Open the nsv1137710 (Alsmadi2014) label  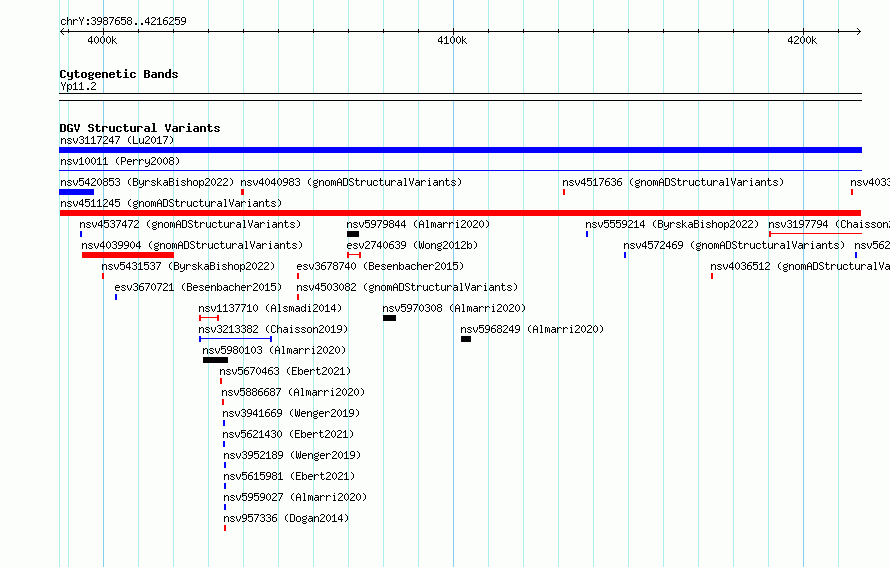point(270,308)
